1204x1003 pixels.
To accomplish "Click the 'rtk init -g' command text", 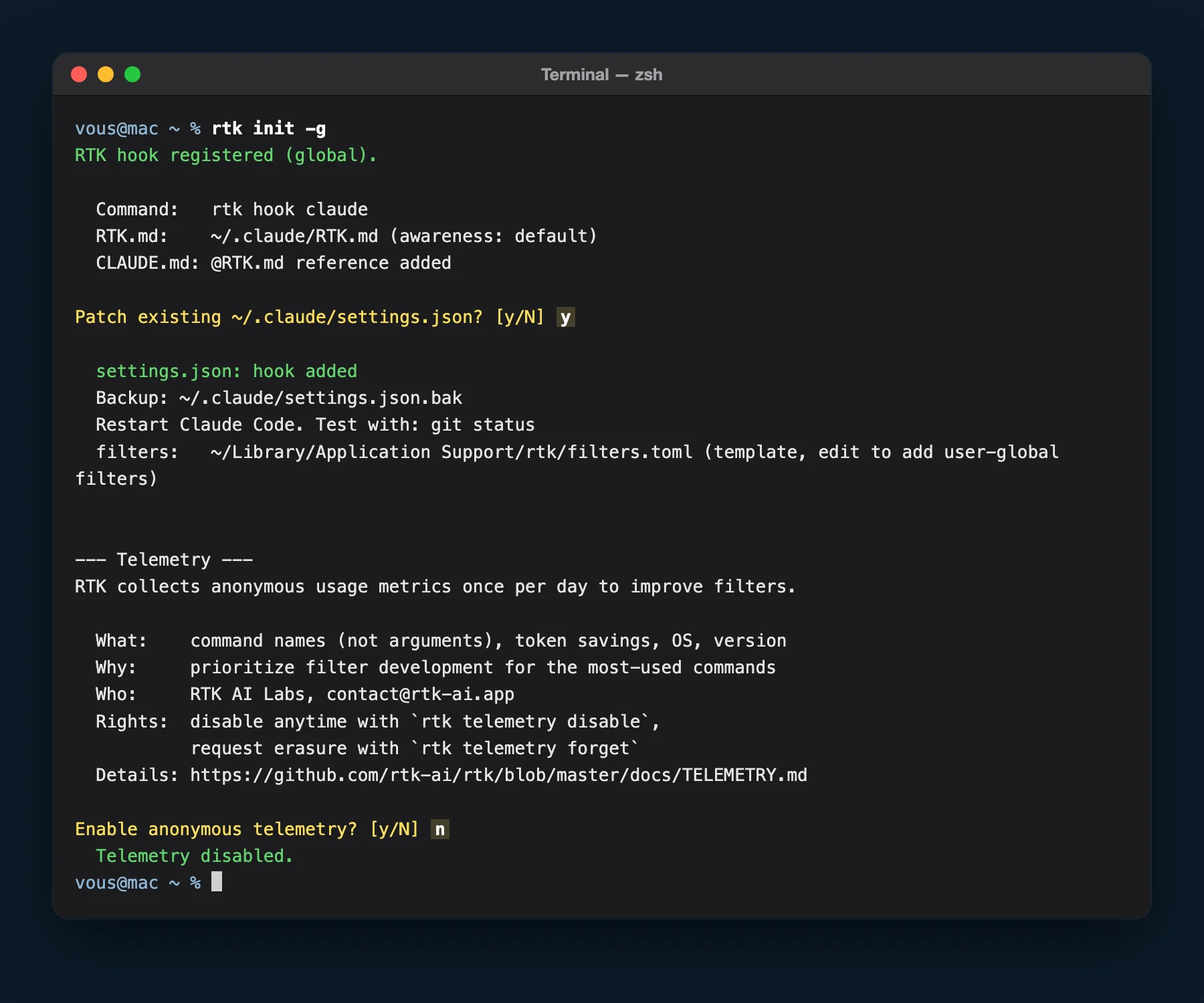I will click(269, 128).
